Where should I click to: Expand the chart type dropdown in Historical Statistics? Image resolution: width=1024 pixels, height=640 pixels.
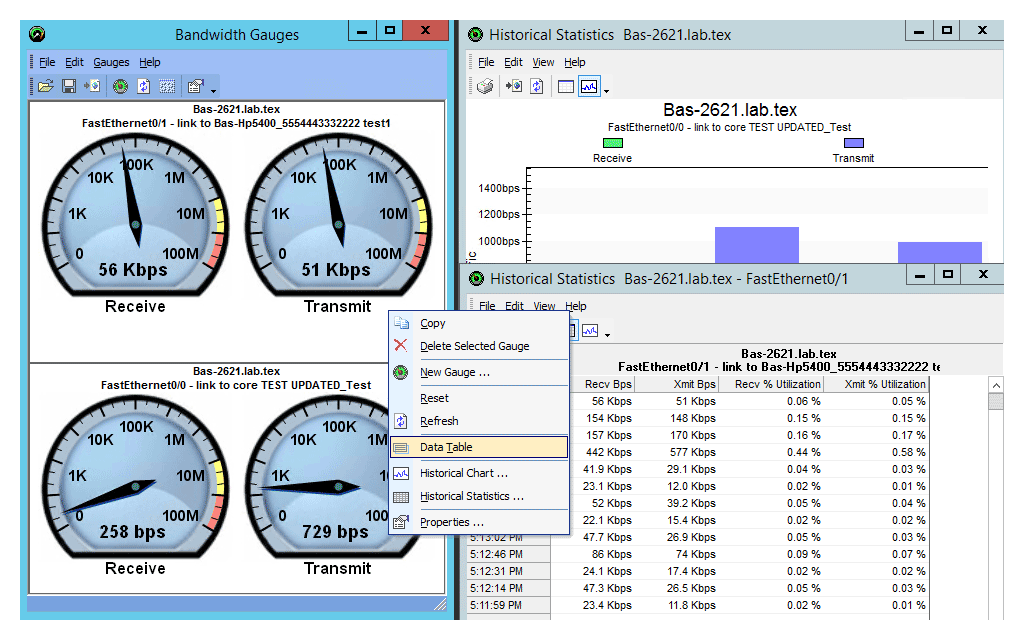click(605, 90)
